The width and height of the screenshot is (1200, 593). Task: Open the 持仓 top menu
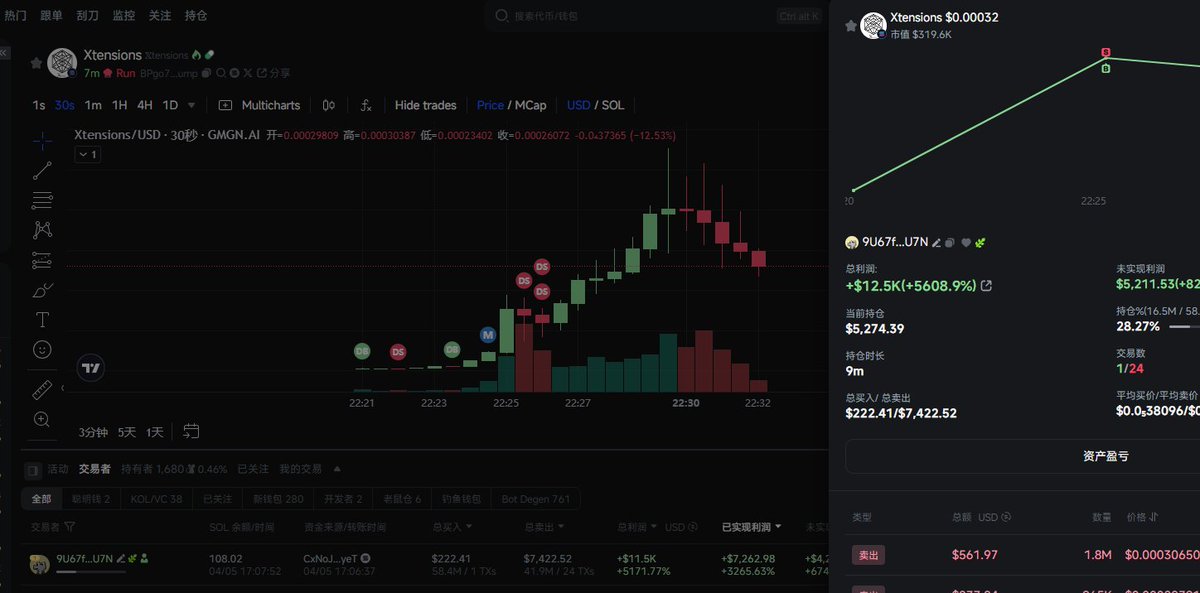[196, 16]
